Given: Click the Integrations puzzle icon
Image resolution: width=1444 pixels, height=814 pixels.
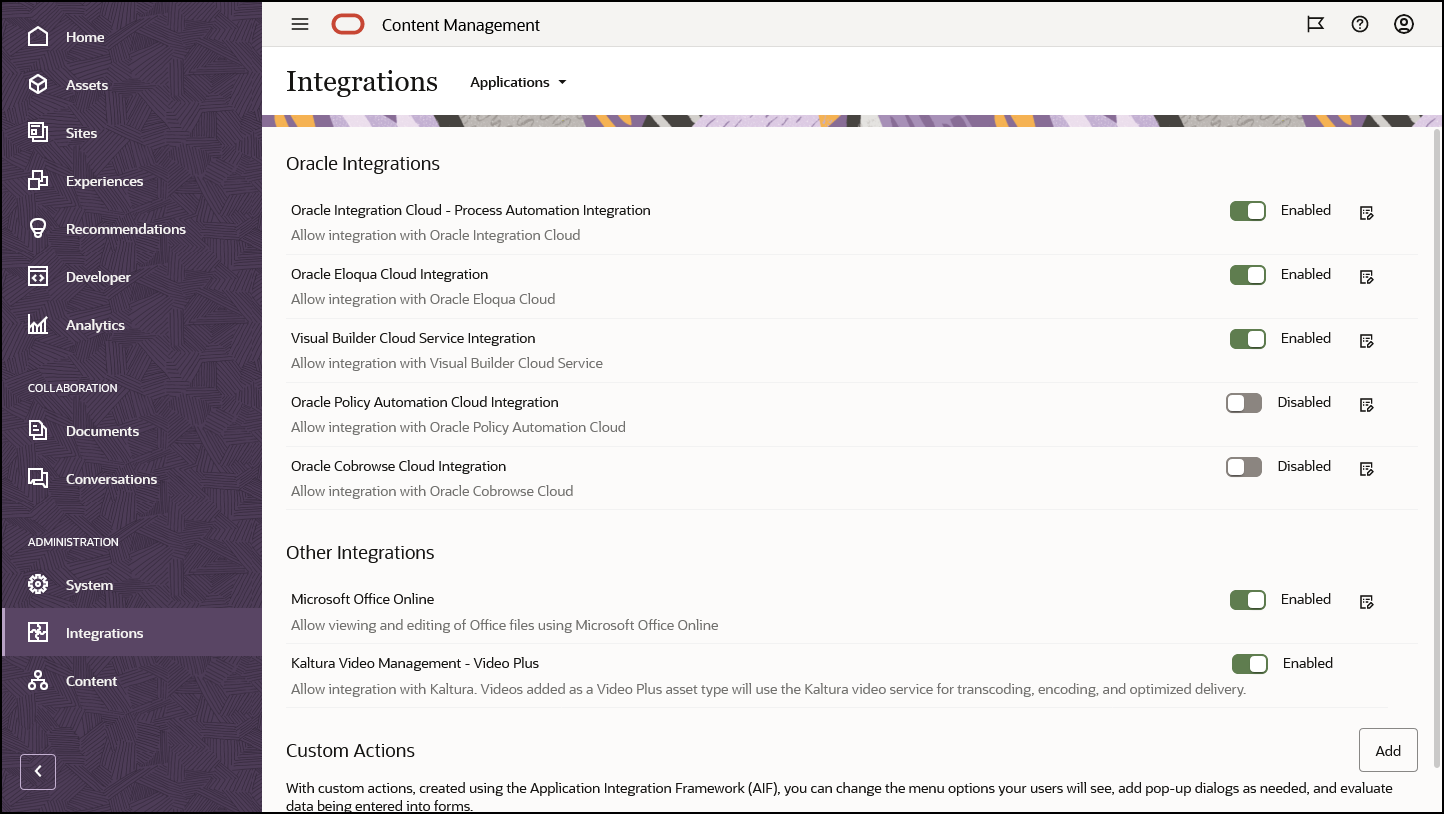Looking at the screenshot, I should coord(38,633).
